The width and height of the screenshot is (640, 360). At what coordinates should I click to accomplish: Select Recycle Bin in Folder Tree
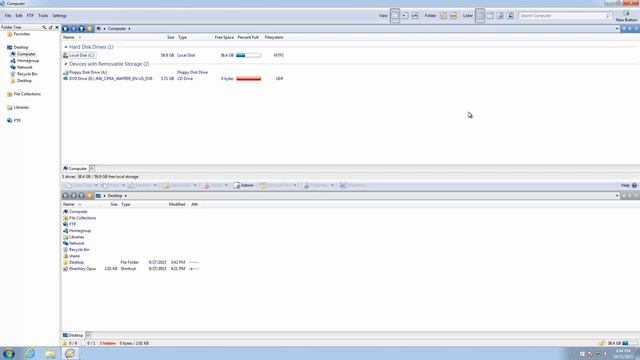[x=24, y=74]
